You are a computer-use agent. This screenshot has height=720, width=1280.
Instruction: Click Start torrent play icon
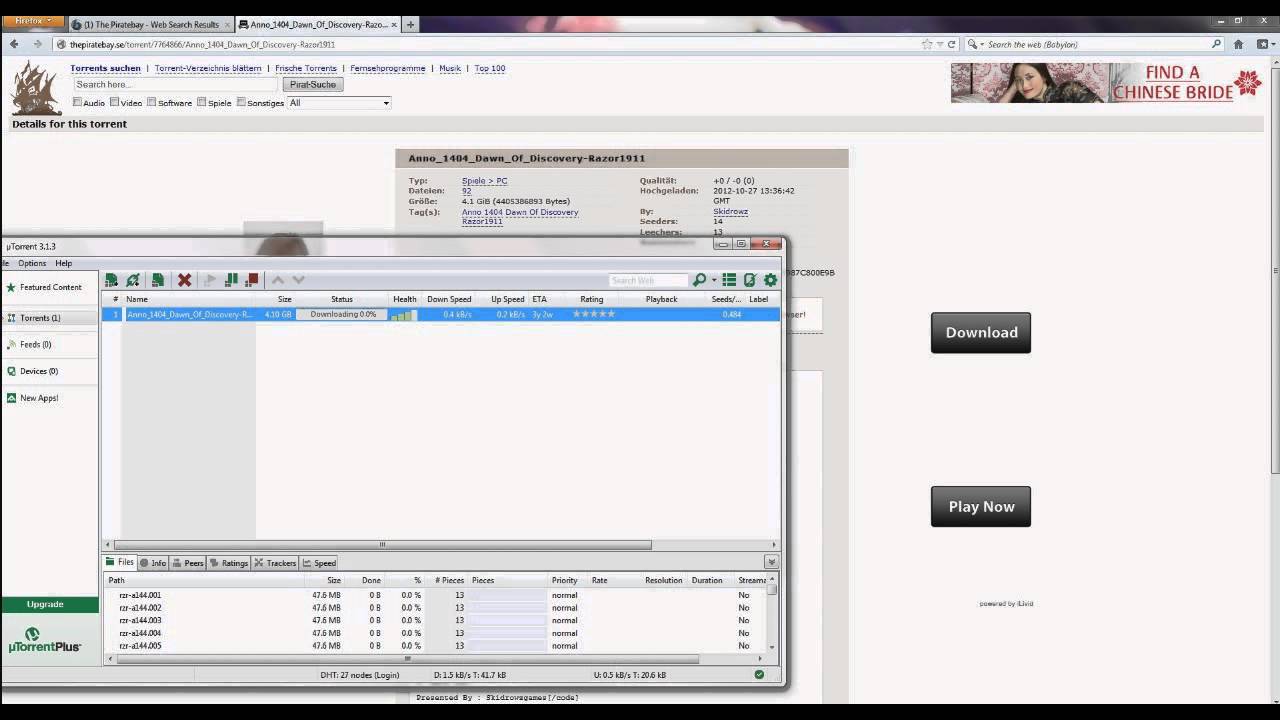click(210, 280)
